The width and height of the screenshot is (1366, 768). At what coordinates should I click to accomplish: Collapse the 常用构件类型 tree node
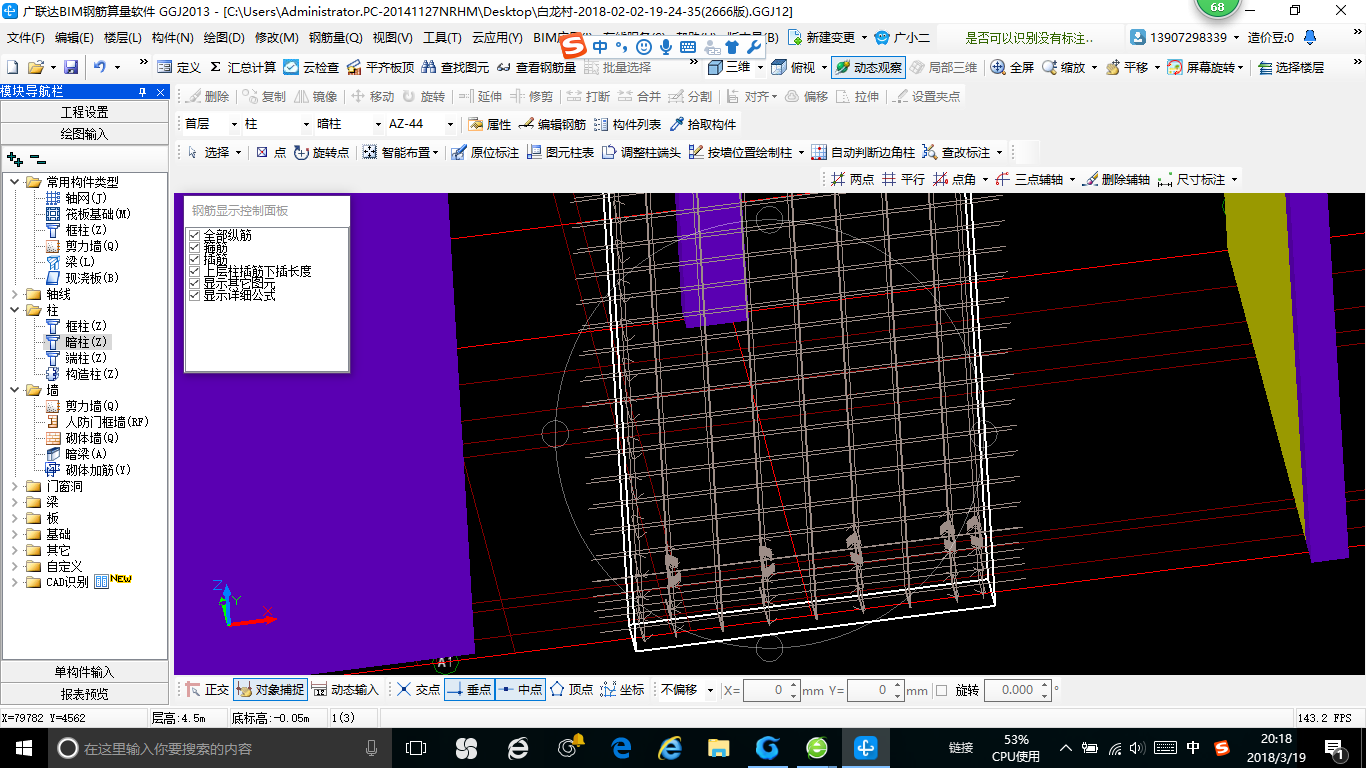15,182
